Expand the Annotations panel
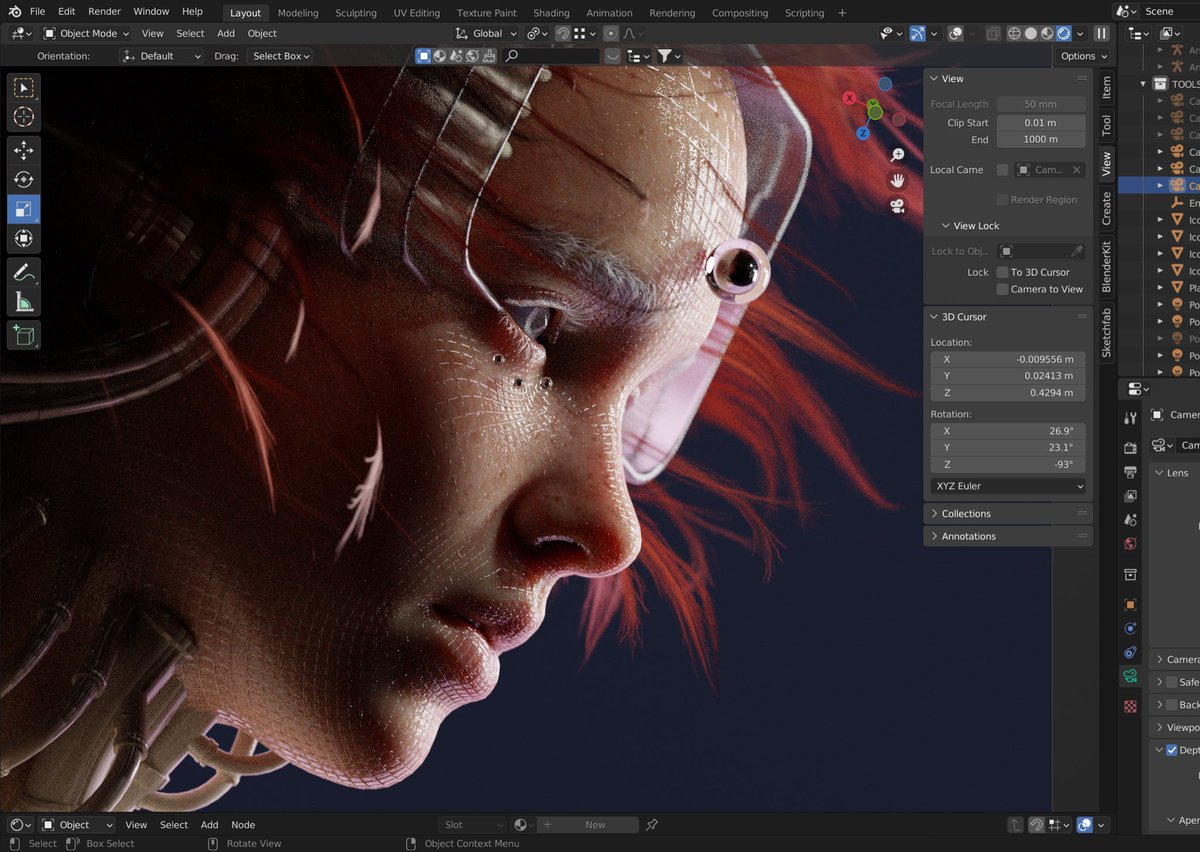Image resolution: width=1200 pixels, height=852 pixels. [x=1008, y=536]
